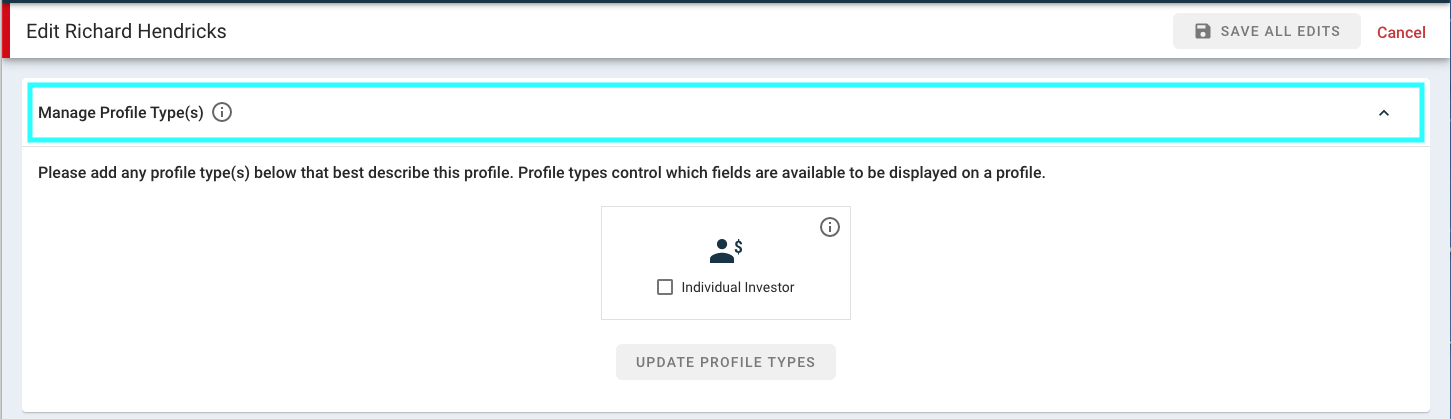The image size is (1451, 419).
Task: Check the Individual Investor checkbox
Action: click(665, 288)
